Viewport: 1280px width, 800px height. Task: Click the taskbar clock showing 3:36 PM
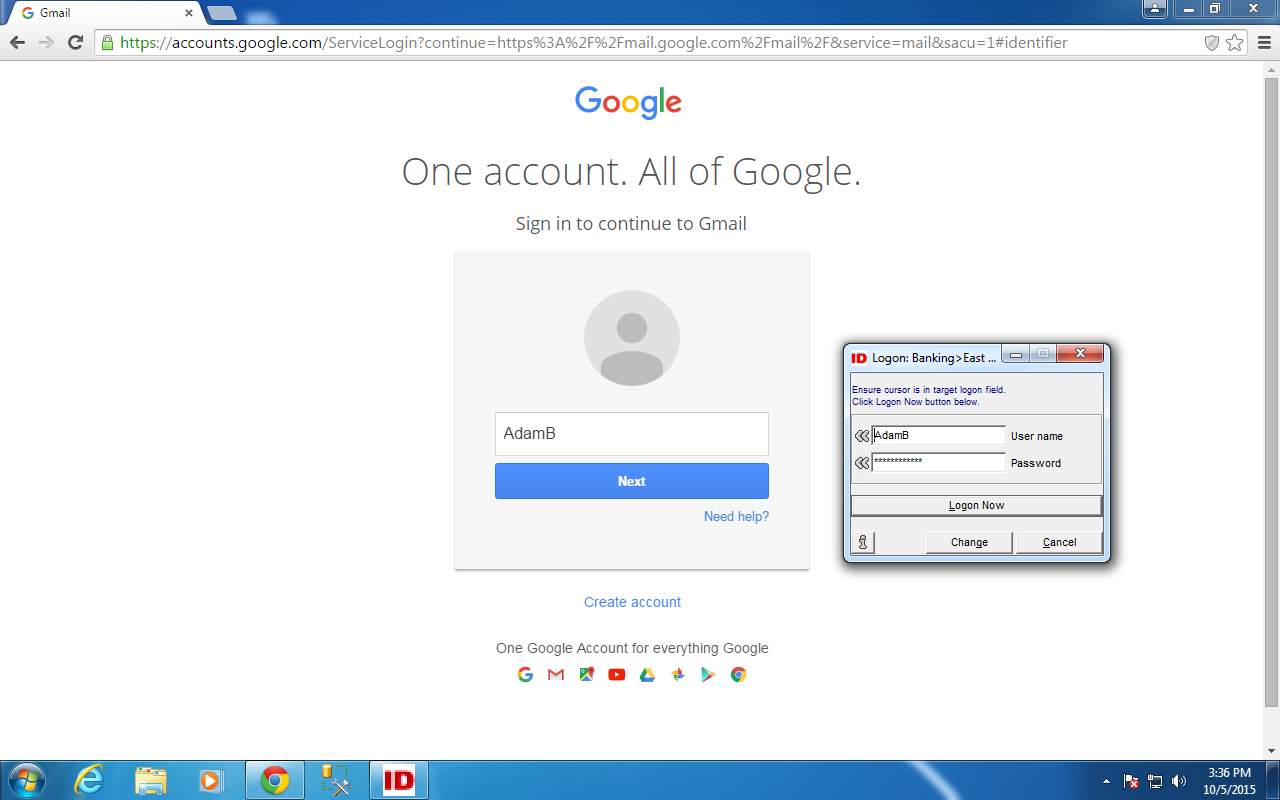(1229, 781)
